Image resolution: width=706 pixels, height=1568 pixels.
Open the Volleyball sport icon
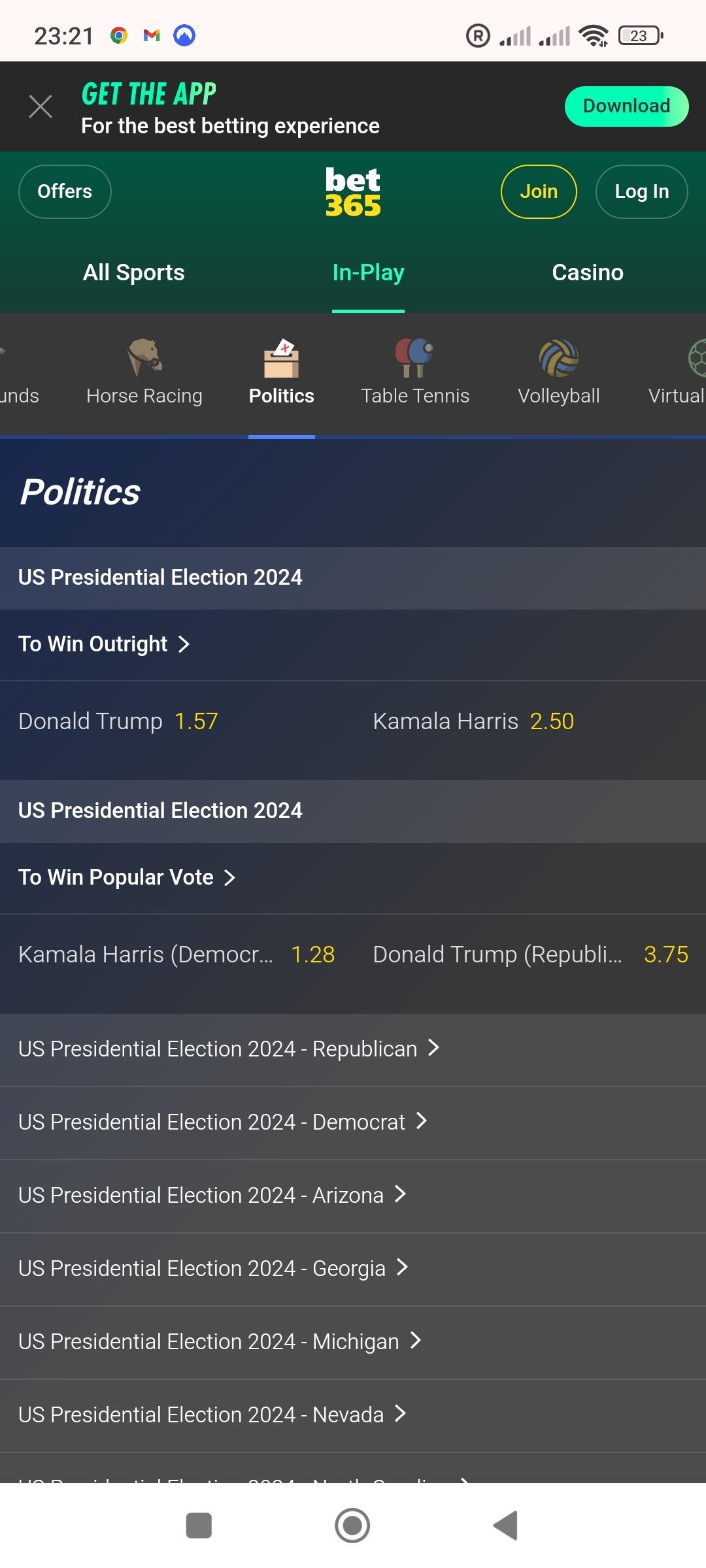(558, 357)
